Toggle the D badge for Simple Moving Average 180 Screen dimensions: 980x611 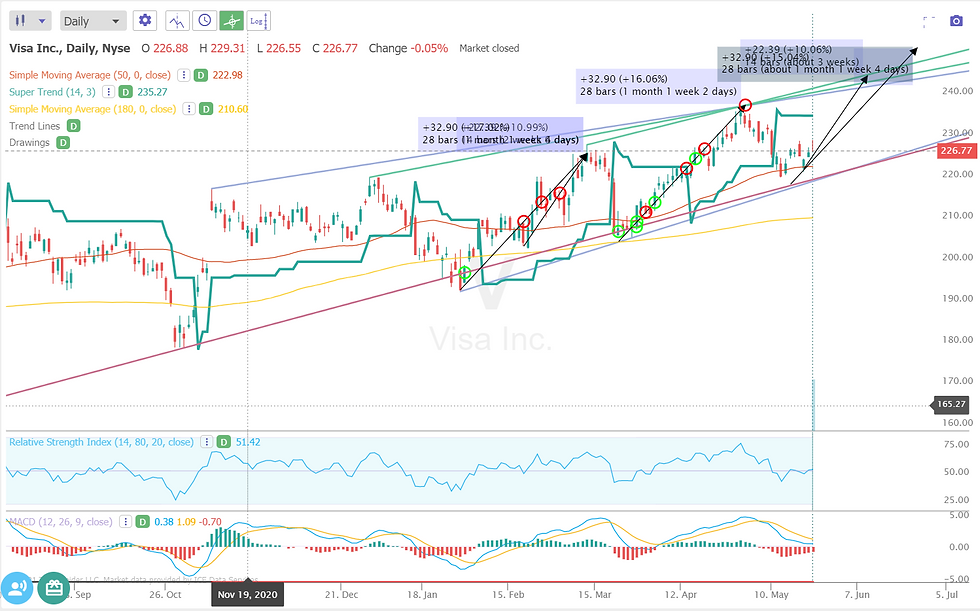click(206, 109)
